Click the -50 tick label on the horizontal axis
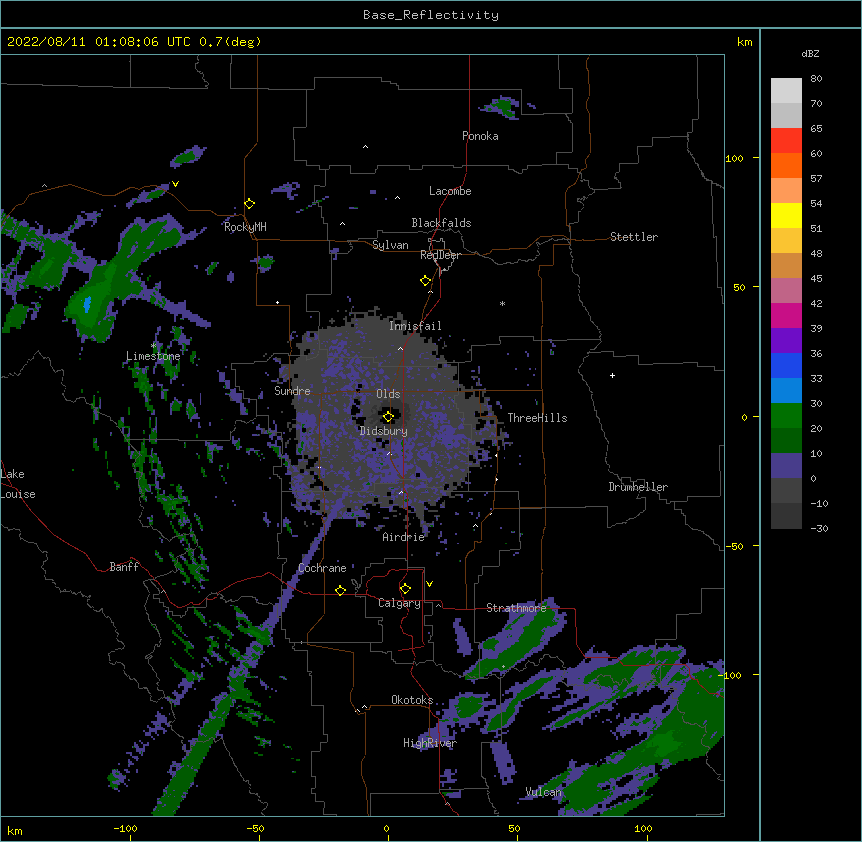This screenshot has width=862, height=842. click(255, 828)
